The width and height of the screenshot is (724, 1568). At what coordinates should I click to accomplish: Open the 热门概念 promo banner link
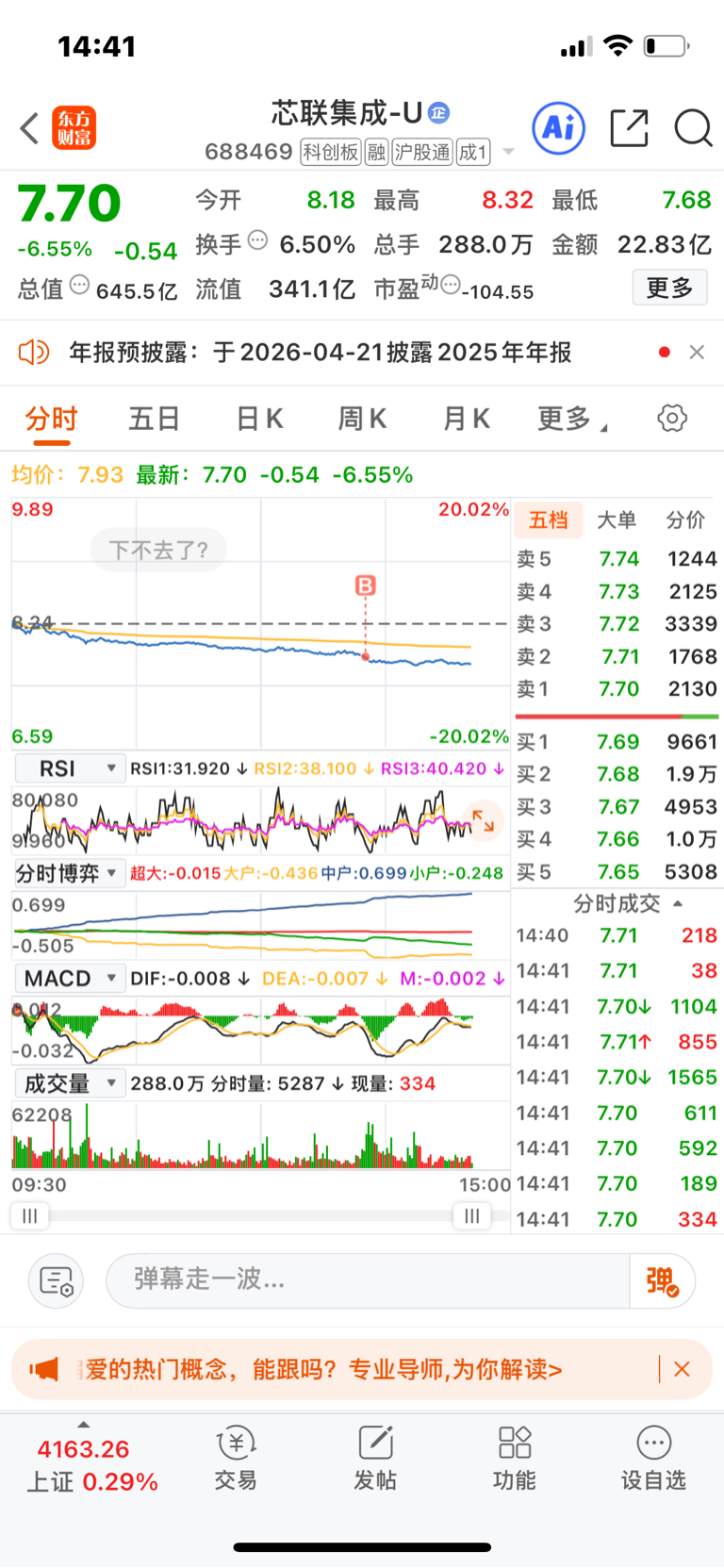[323, 1369]
